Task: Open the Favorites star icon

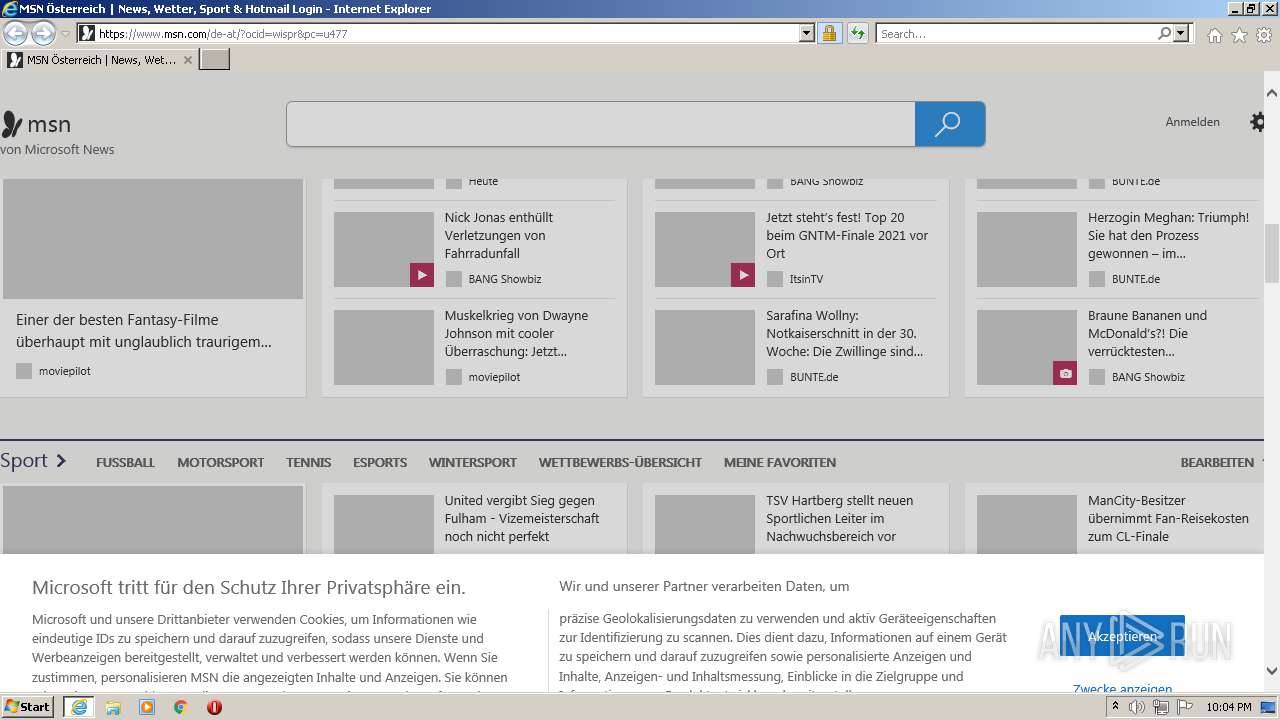Action: coord(1239,35)
